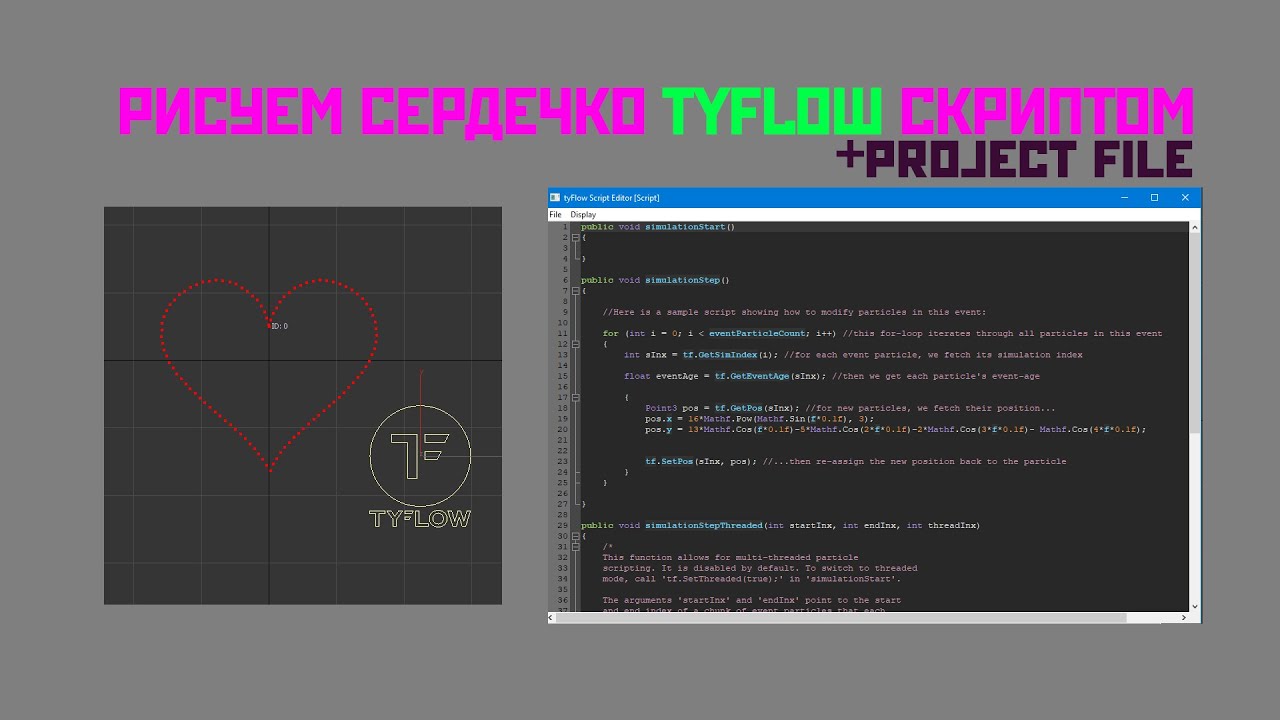Open the Display menu in Script Editor
The height and width of the screenshot is (720, 1280).
(583, 214)
